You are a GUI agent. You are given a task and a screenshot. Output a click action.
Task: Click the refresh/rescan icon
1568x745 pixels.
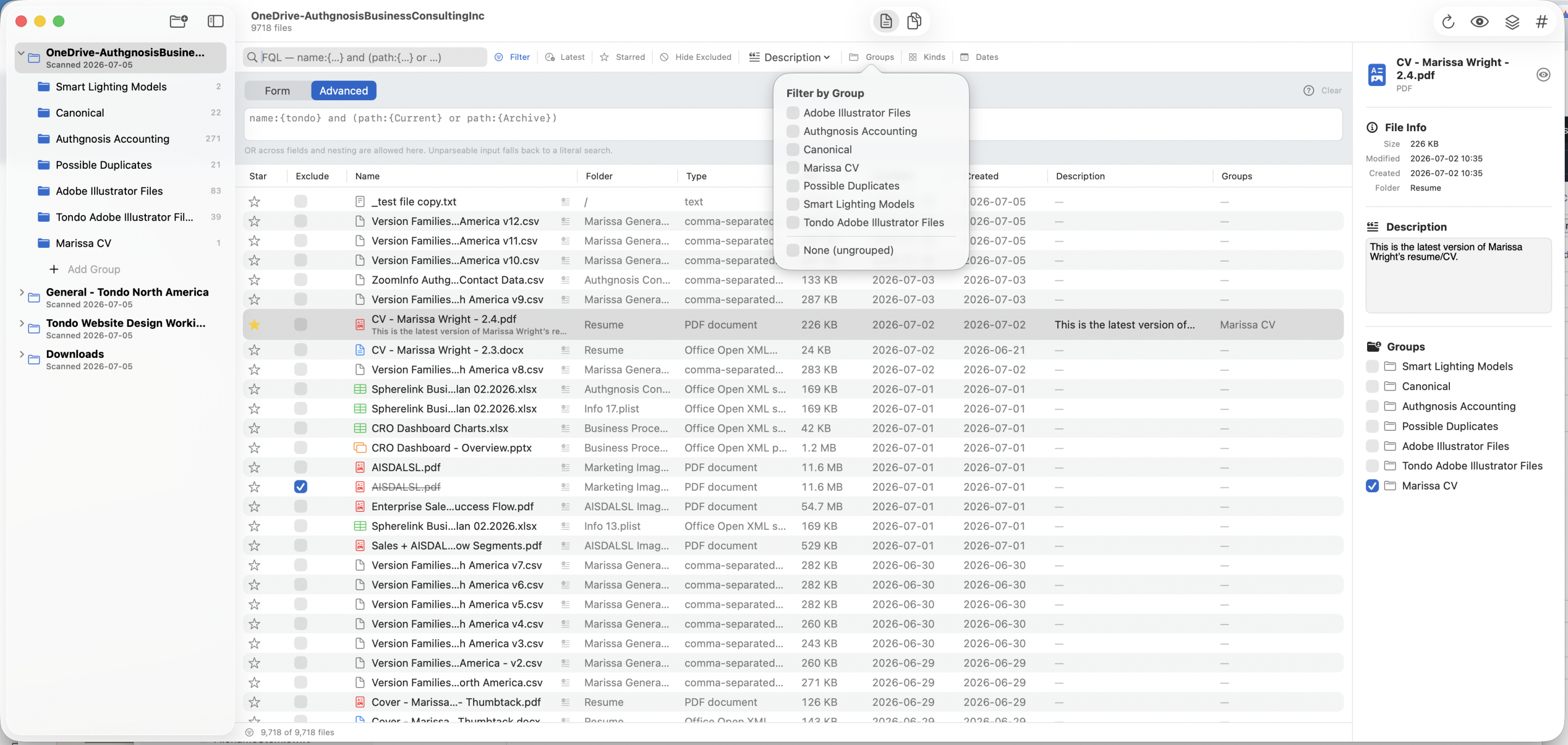(1448, 22)
